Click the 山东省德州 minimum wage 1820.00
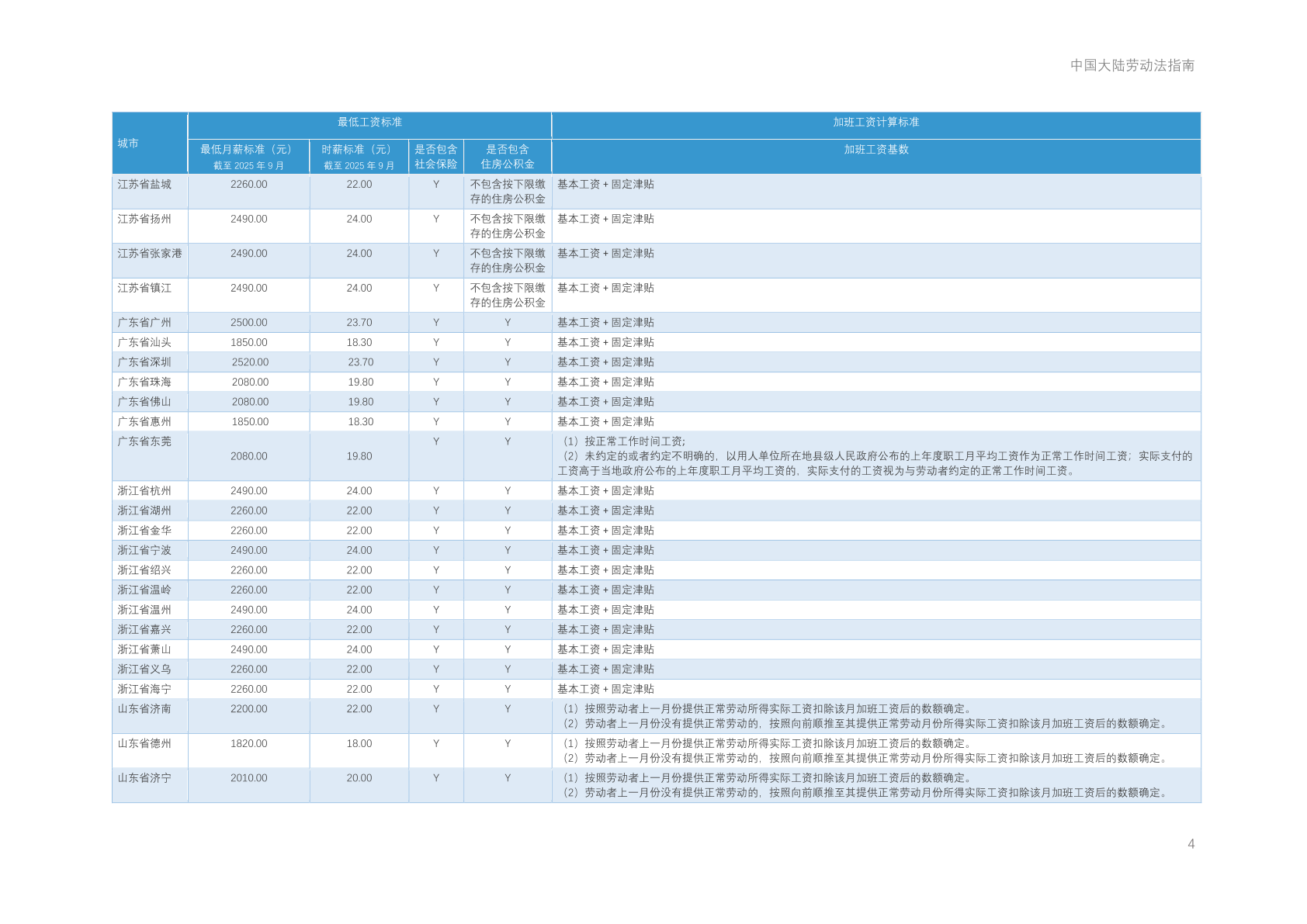 (248, 744)
